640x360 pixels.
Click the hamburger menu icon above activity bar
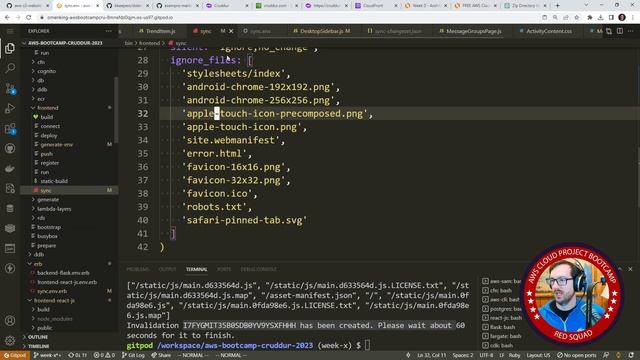click(10, 31)
